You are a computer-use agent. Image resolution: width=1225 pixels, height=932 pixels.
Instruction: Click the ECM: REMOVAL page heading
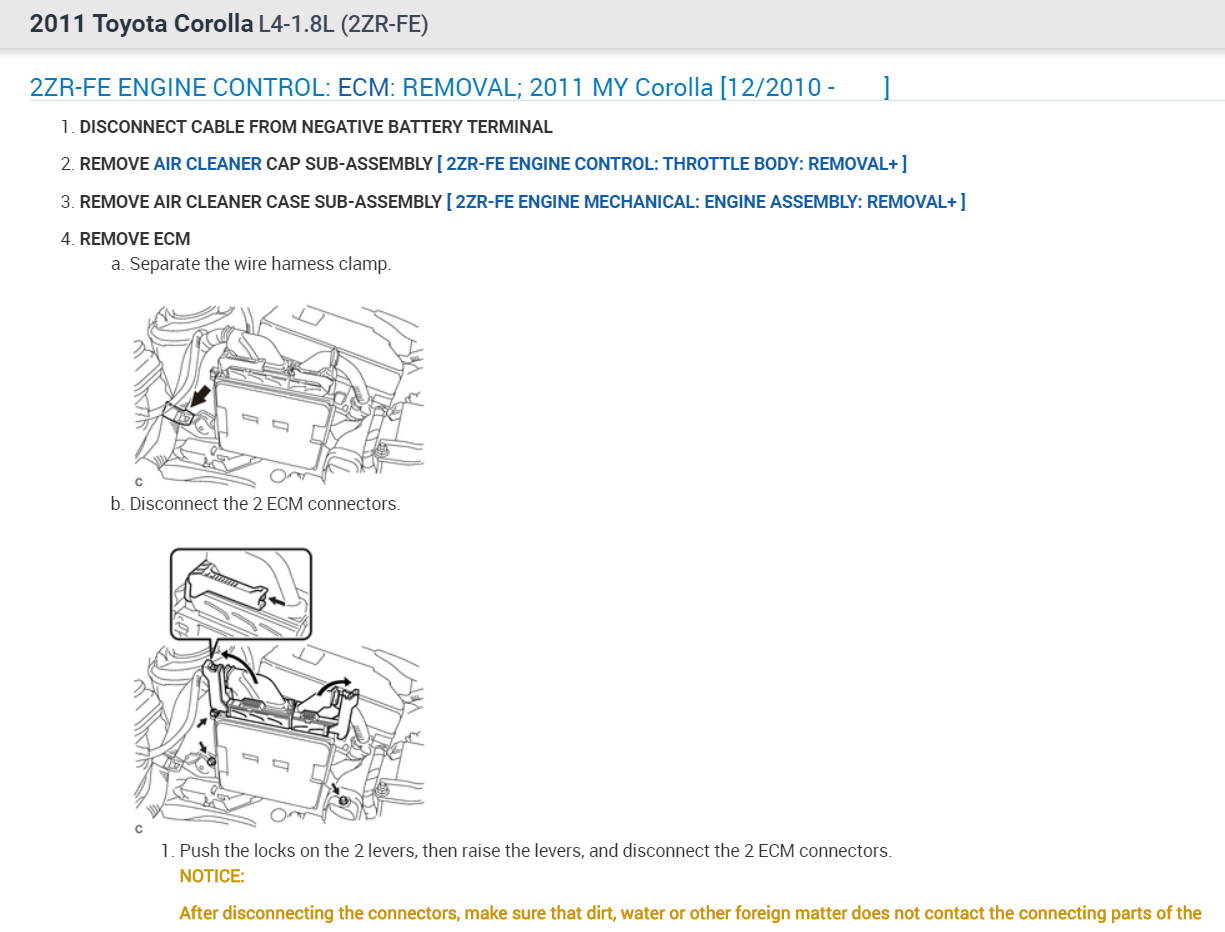point(460,87)
